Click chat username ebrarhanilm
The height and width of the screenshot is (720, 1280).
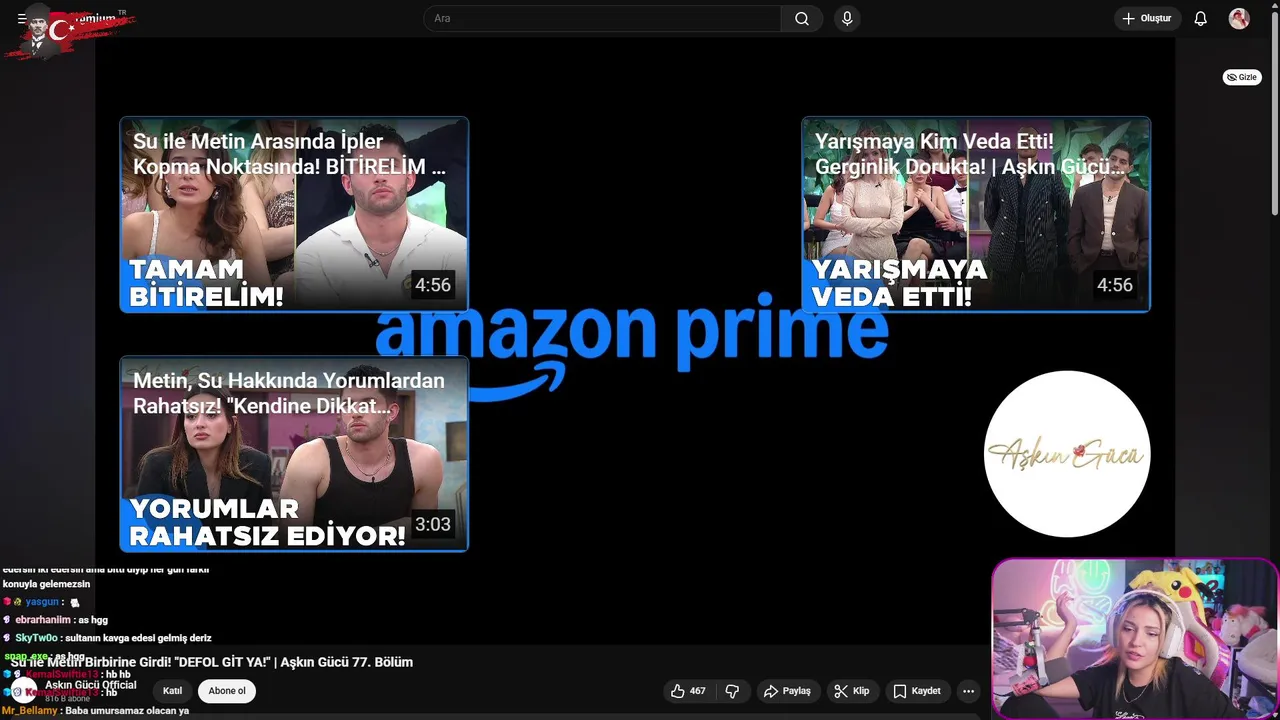[44, 620]
